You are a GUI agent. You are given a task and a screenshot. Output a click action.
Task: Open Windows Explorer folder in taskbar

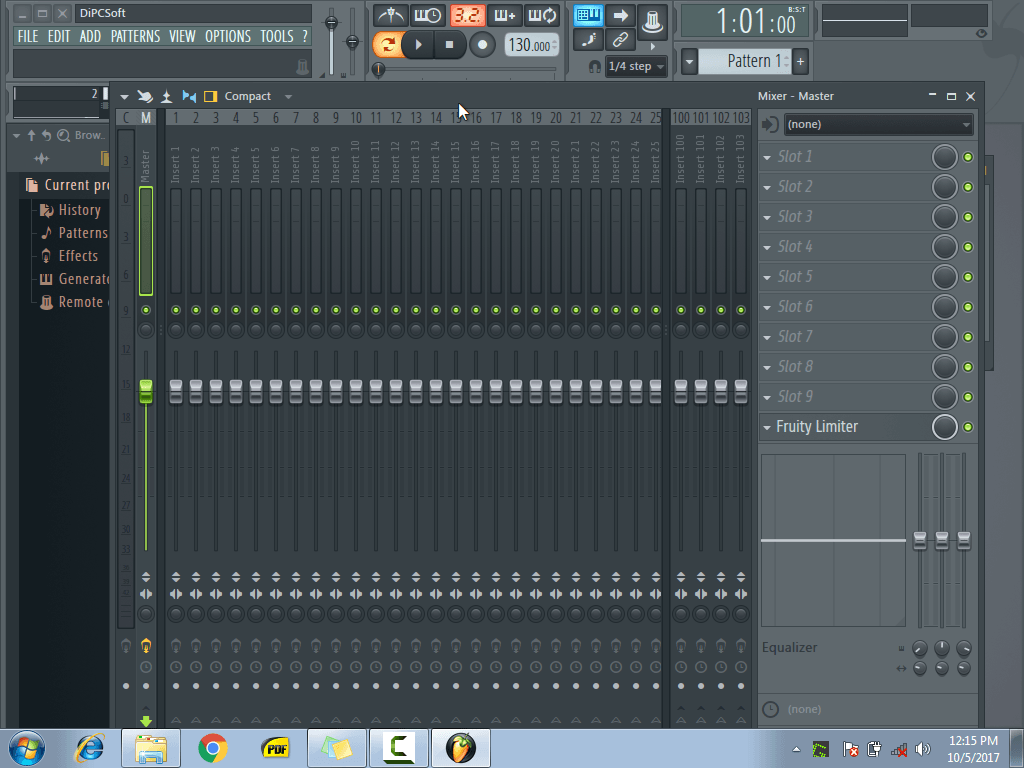pos(151,748)
